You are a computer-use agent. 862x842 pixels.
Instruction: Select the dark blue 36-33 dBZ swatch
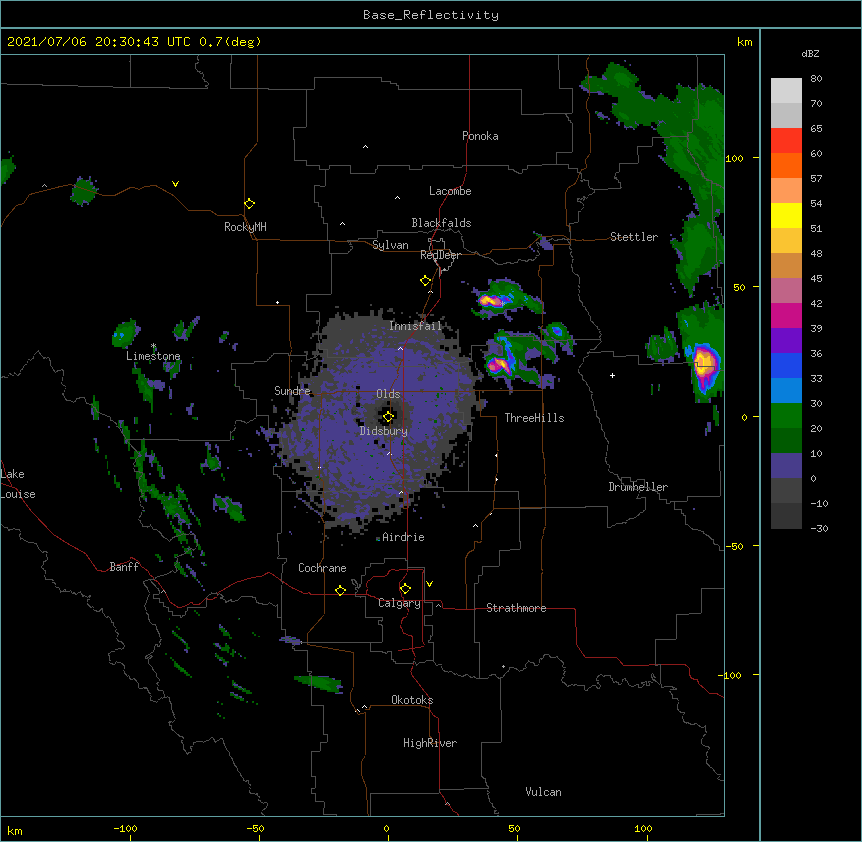pyautogui.click(x=786, y=365)
